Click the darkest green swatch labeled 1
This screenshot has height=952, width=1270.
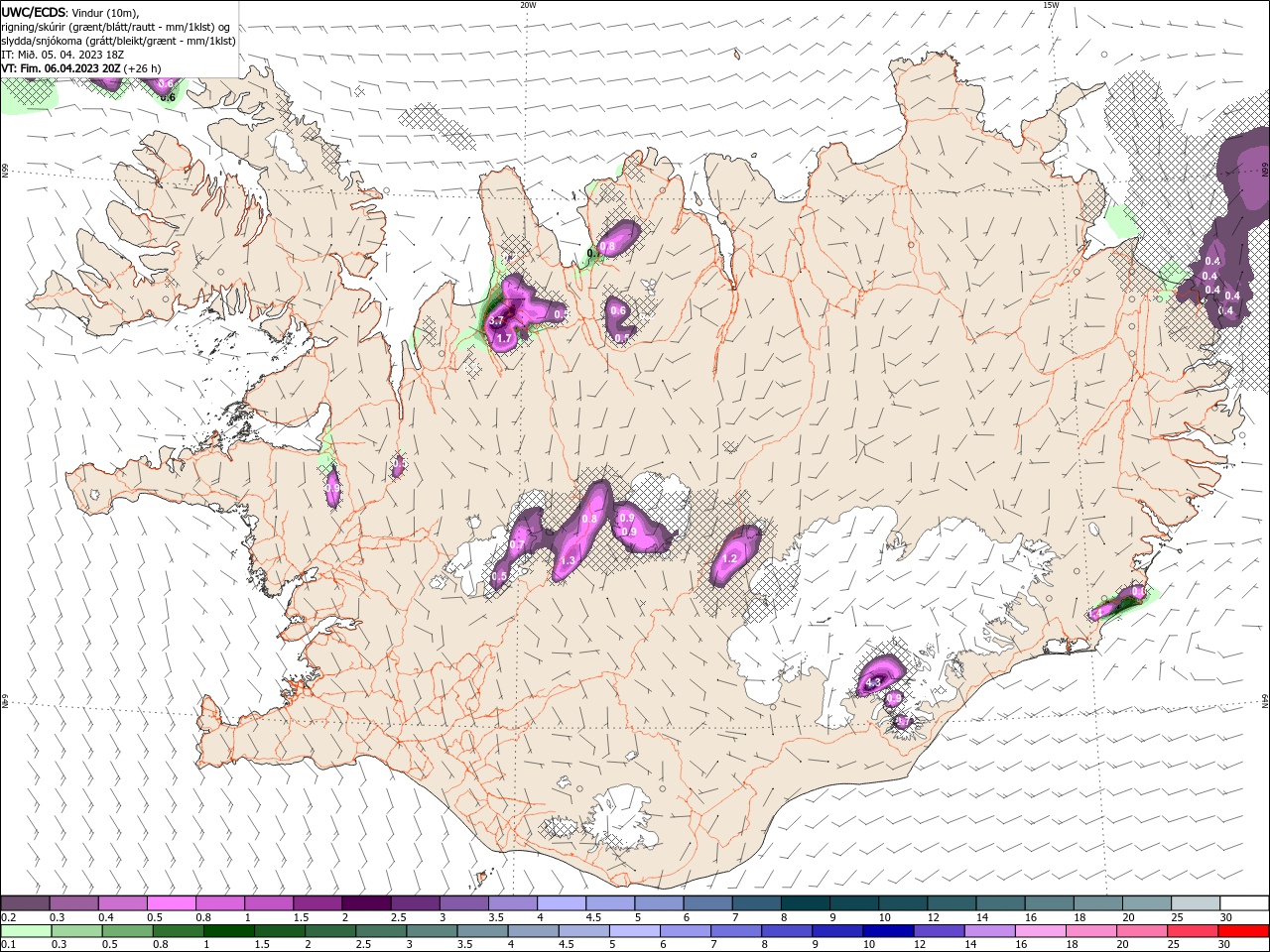tap(229, 931)
